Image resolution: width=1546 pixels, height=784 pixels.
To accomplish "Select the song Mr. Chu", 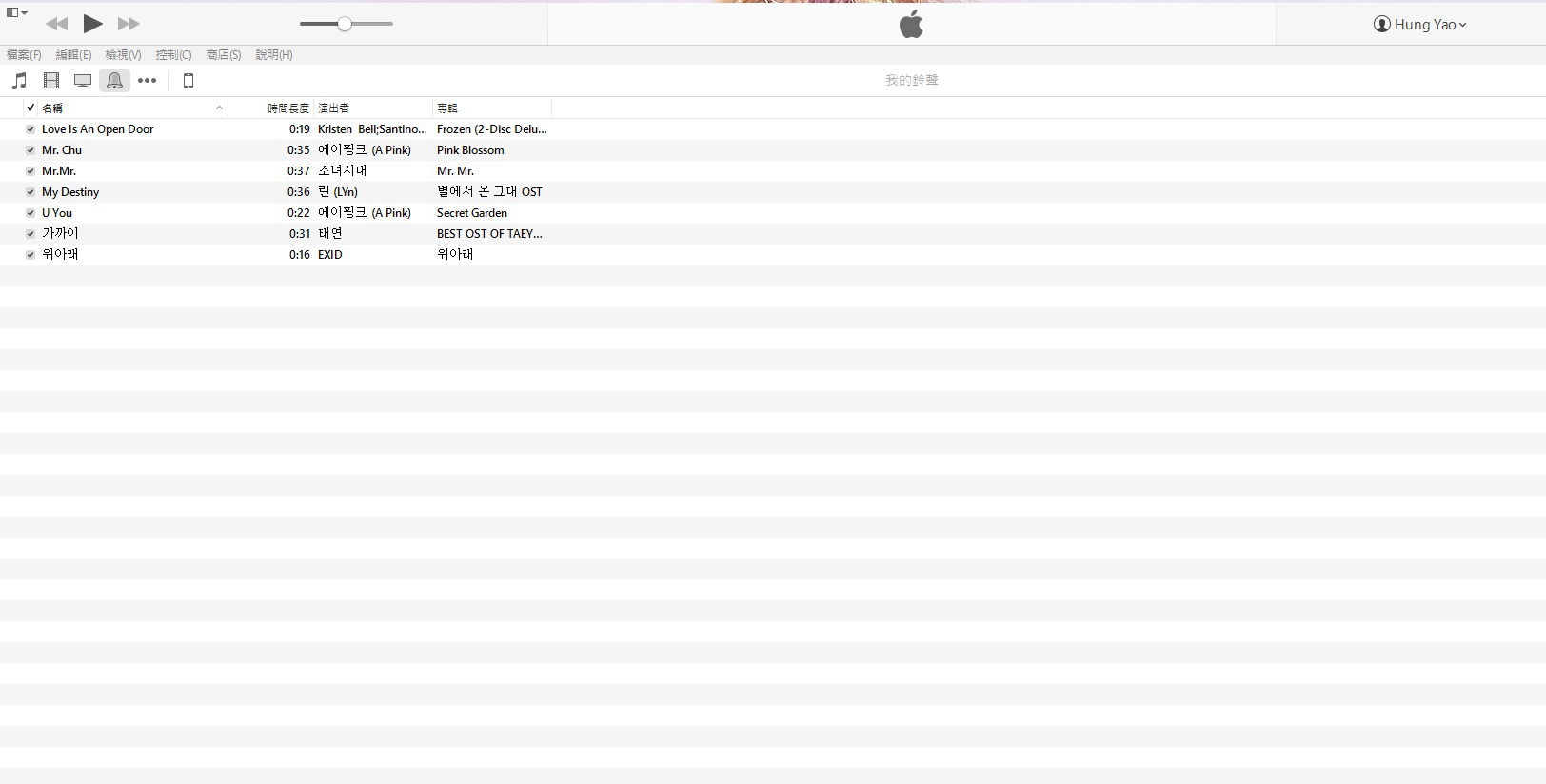I will [62, 150].
